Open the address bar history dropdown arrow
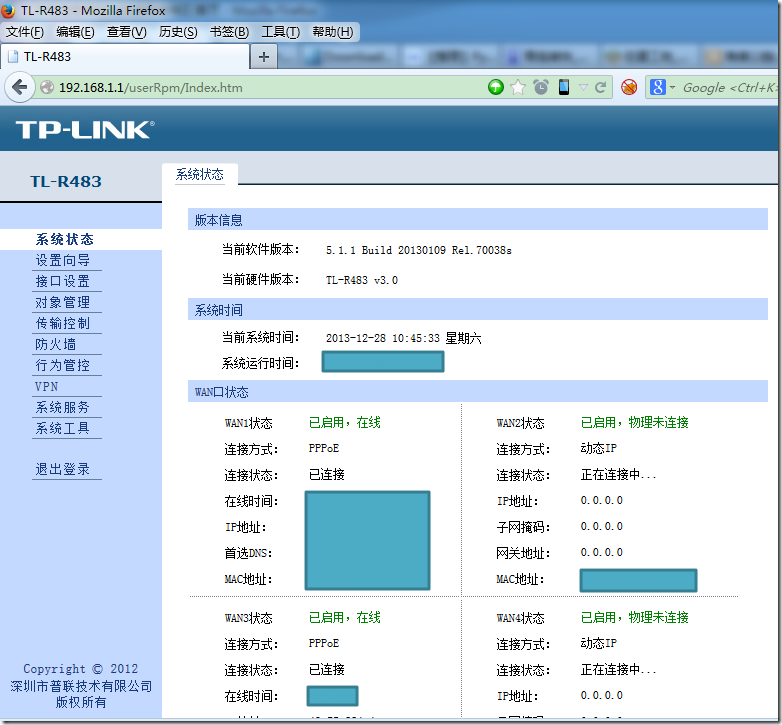 pyautogui.click(x=583, y=88)
